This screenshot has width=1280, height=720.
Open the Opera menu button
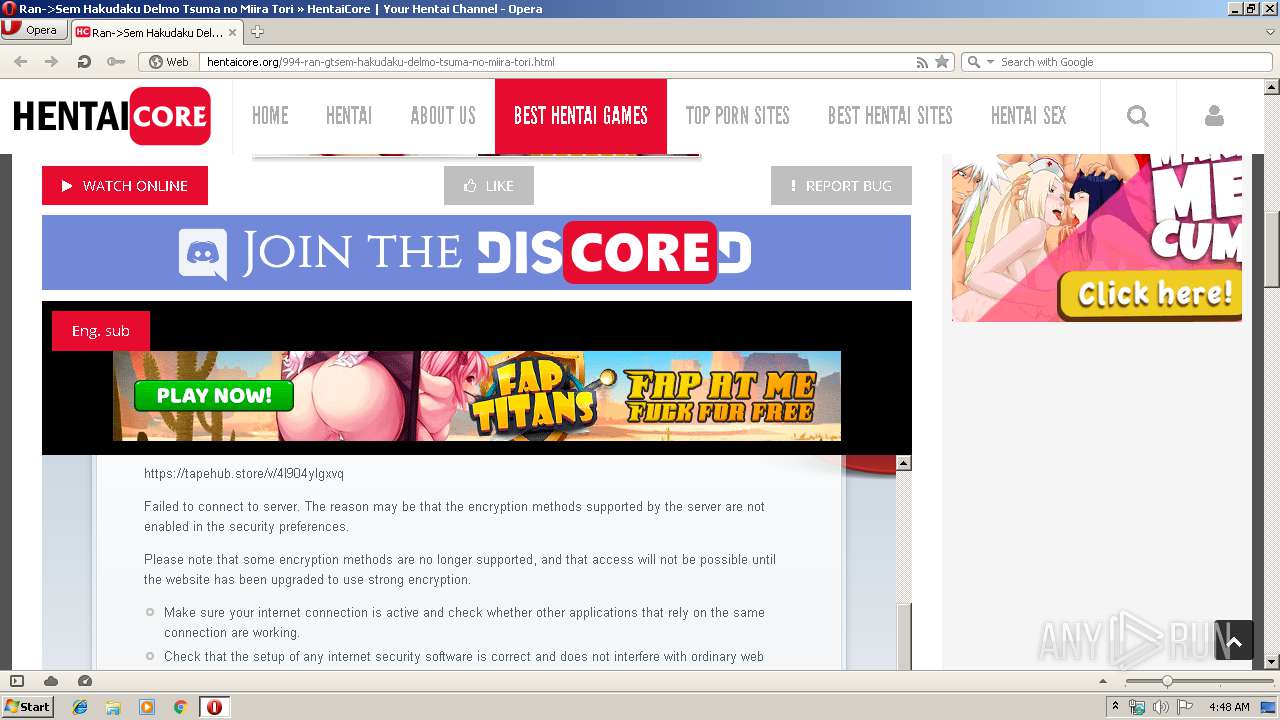point(34,30)
